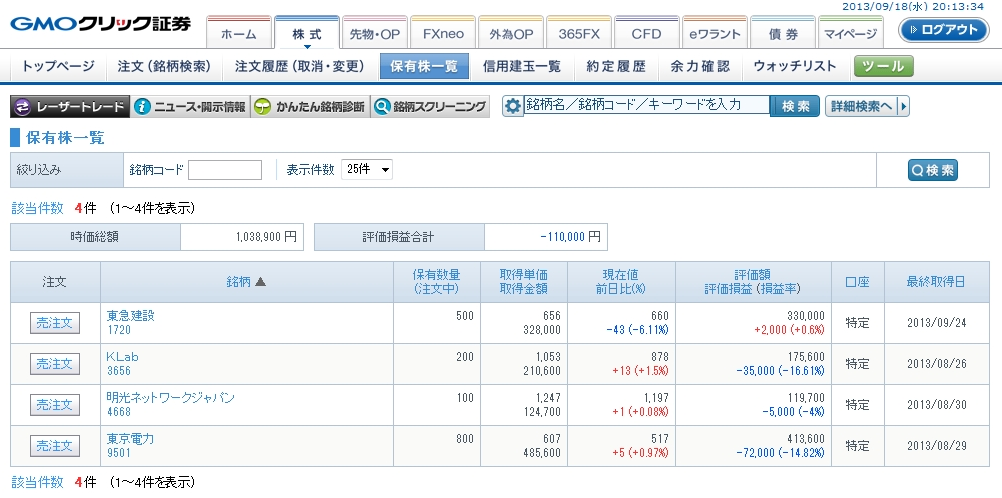Open 銘柄スクリーニング screening tool
The height and width of the screenshot is (498, 1002).
(x=429, y=107)
